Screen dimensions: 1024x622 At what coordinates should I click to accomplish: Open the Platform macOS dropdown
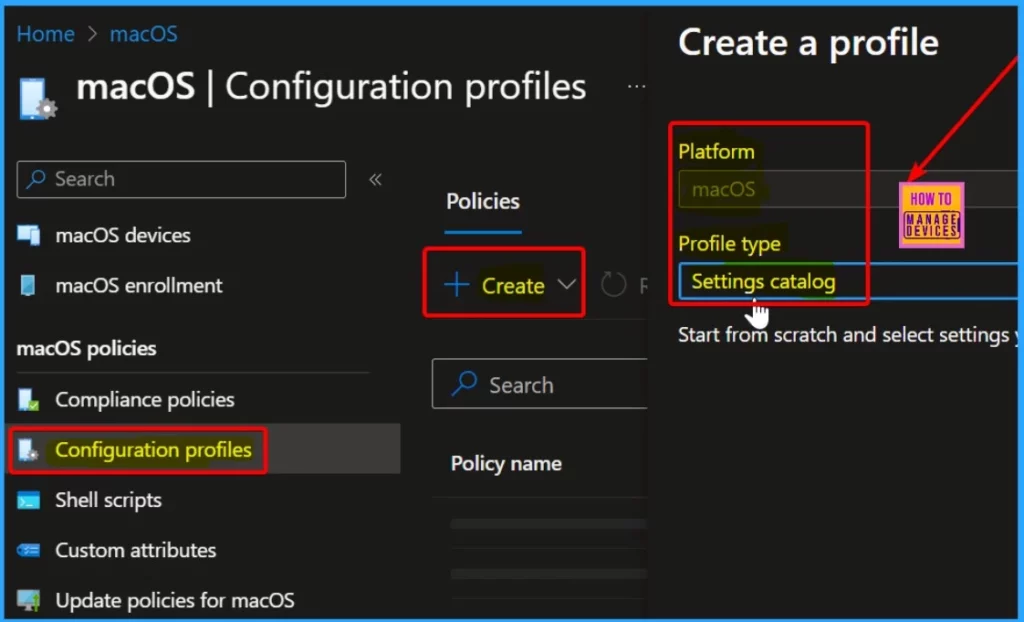(848, 189)
